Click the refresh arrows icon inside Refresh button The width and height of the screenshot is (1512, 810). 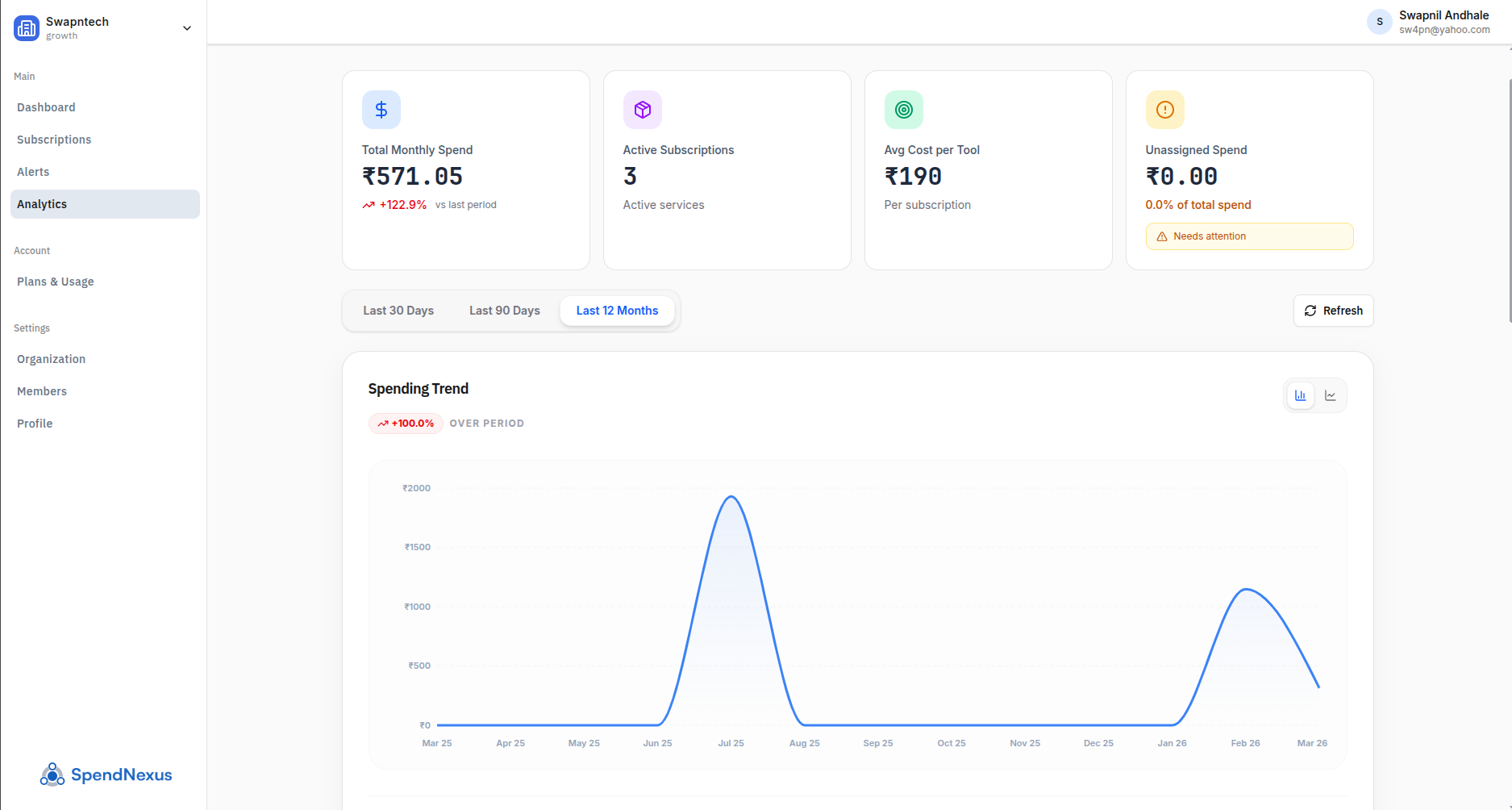pyautogui.click(x=1310, y=311)
